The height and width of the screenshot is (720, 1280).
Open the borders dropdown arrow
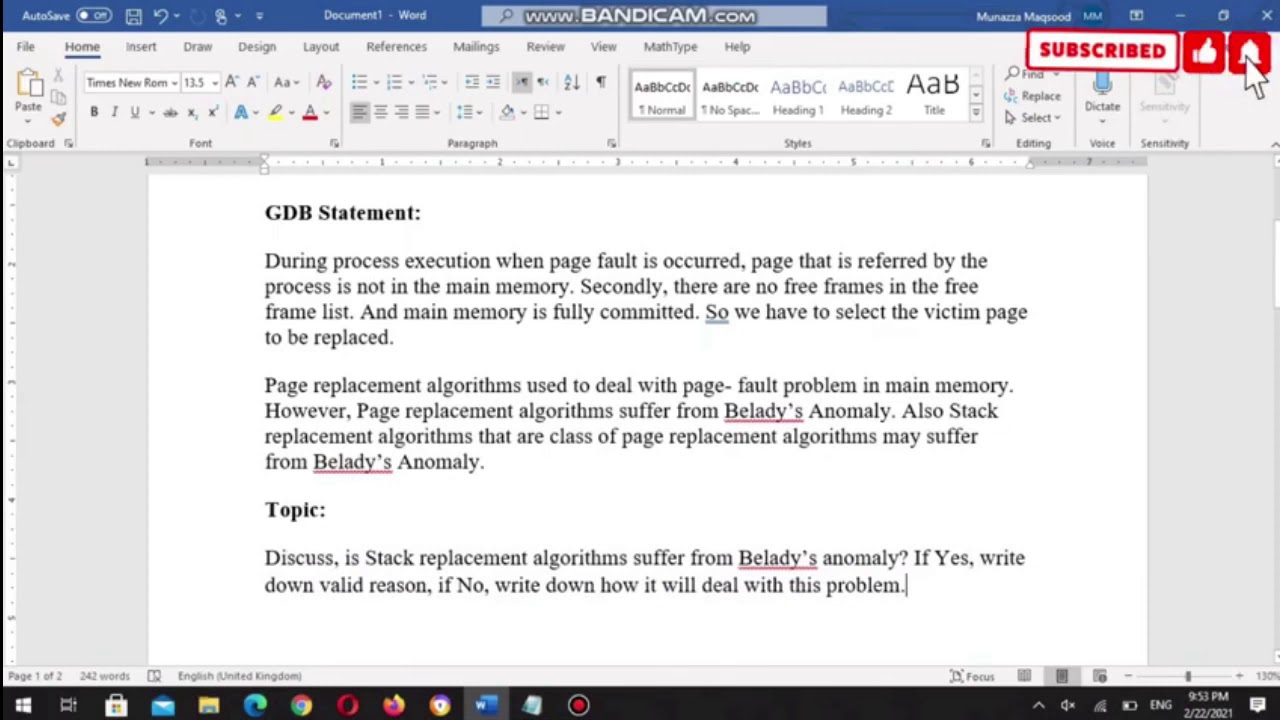[557, 112]
